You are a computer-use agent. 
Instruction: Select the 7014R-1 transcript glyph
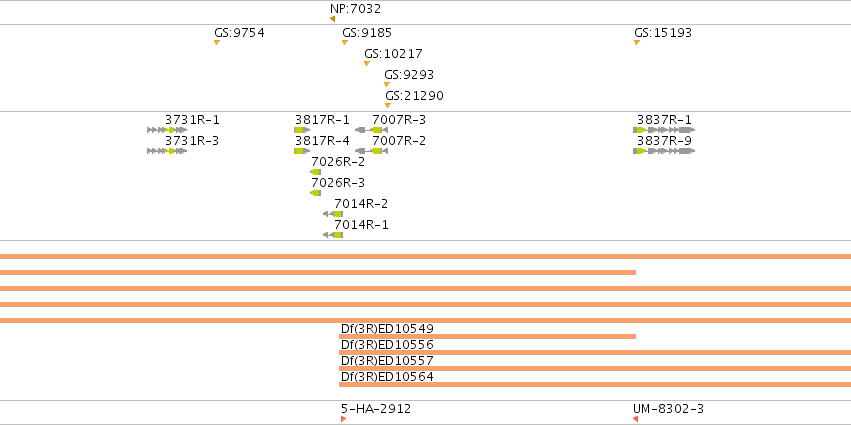pos(333,235)
